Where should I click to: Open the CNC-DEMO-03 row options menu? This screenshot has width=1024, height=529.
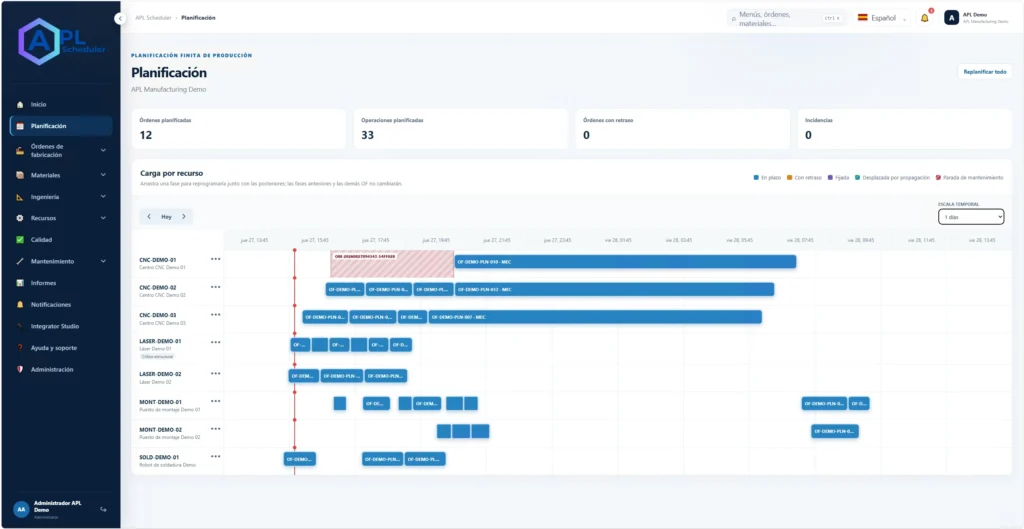point(216,314)
